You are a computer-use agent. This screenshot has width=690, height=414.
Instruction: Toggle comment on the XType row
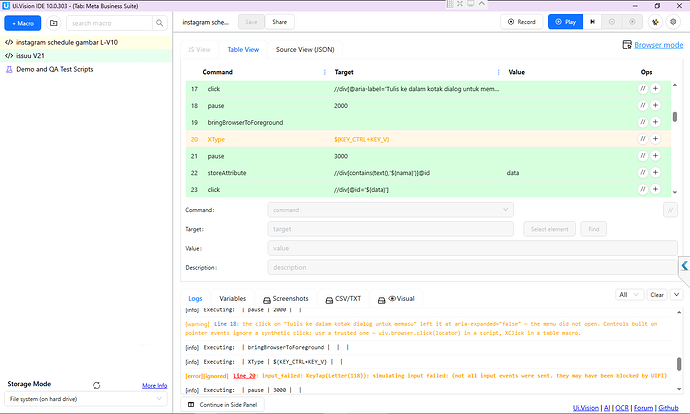(x=643, y=139)
